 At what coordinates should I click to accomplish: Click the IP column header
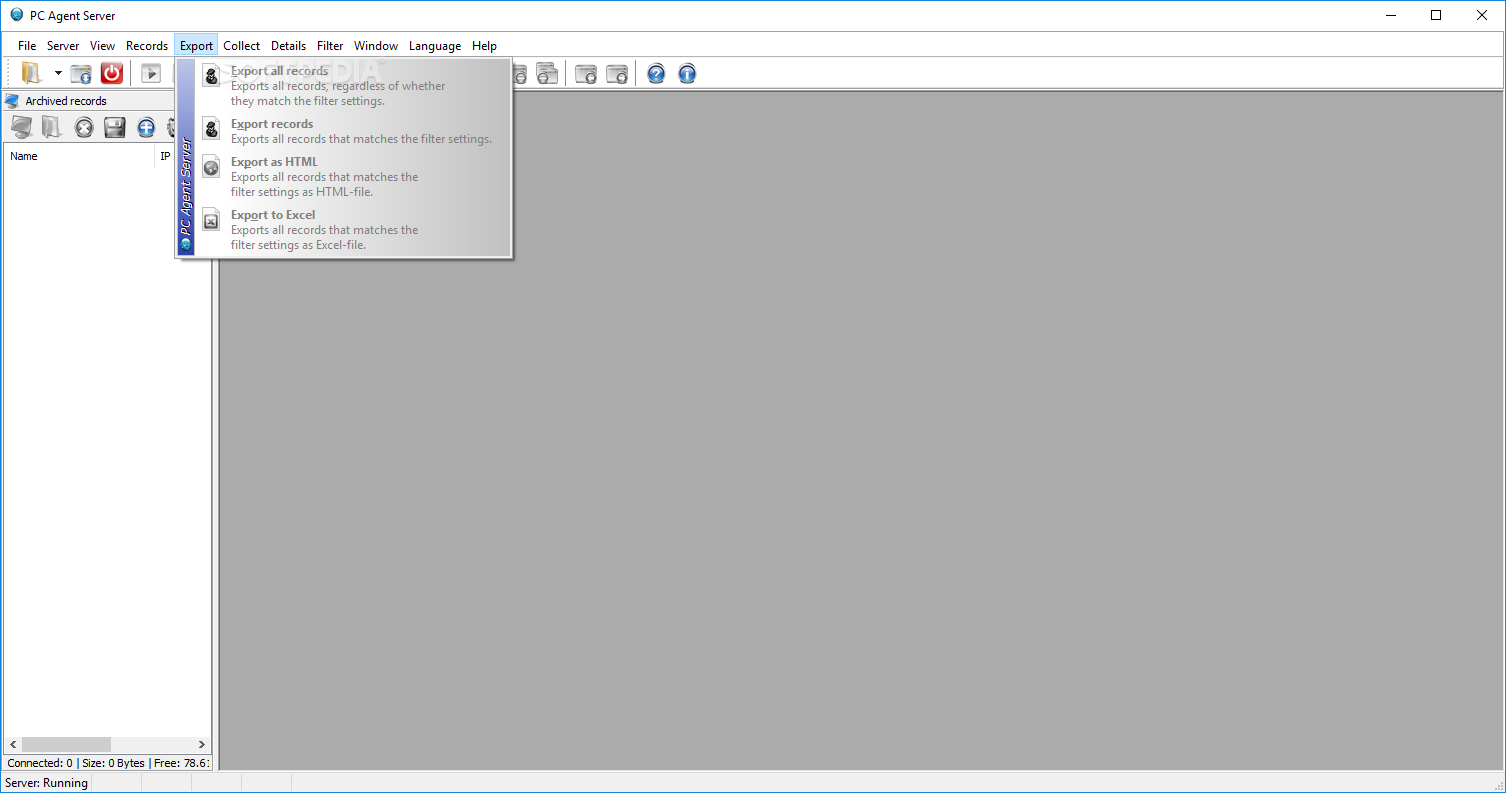point(166,156)
